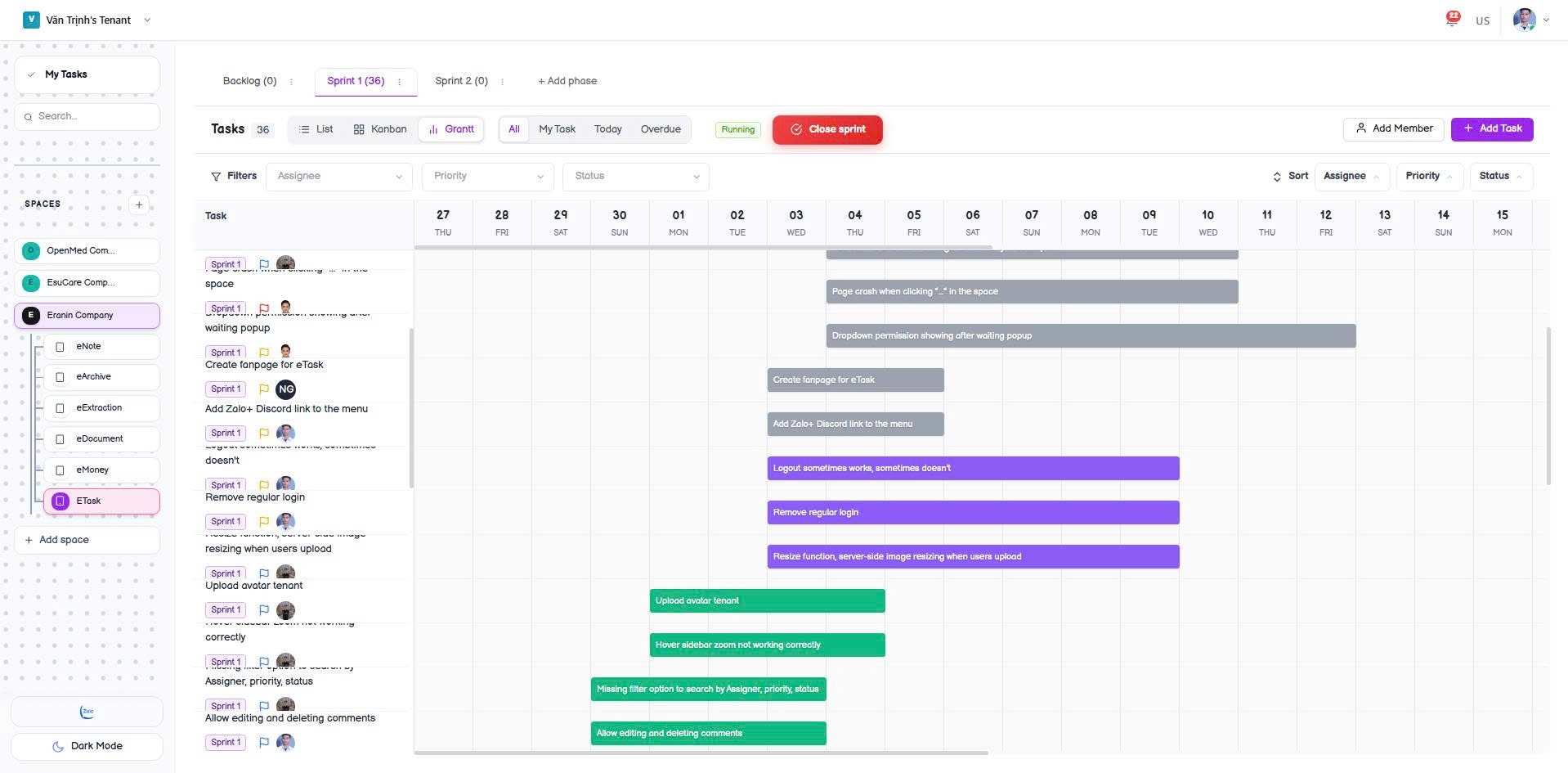Click the plus icon next to SPACES
Screen dimensions: 1568x773
click(139, 204)
